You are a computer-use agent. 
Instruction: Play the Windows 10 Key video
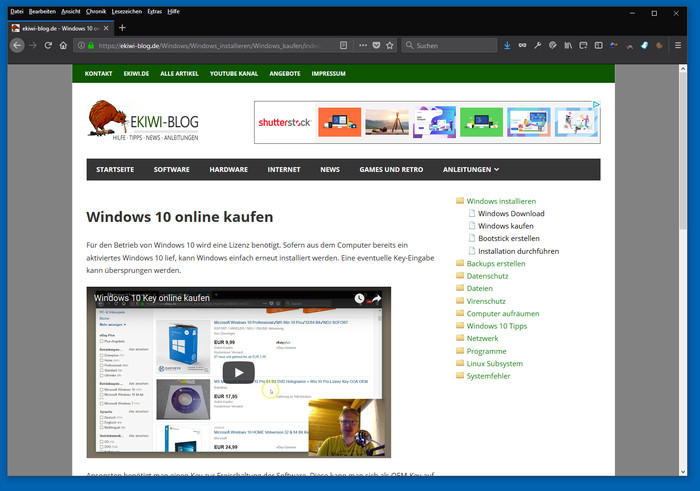[x=239, y=372]
